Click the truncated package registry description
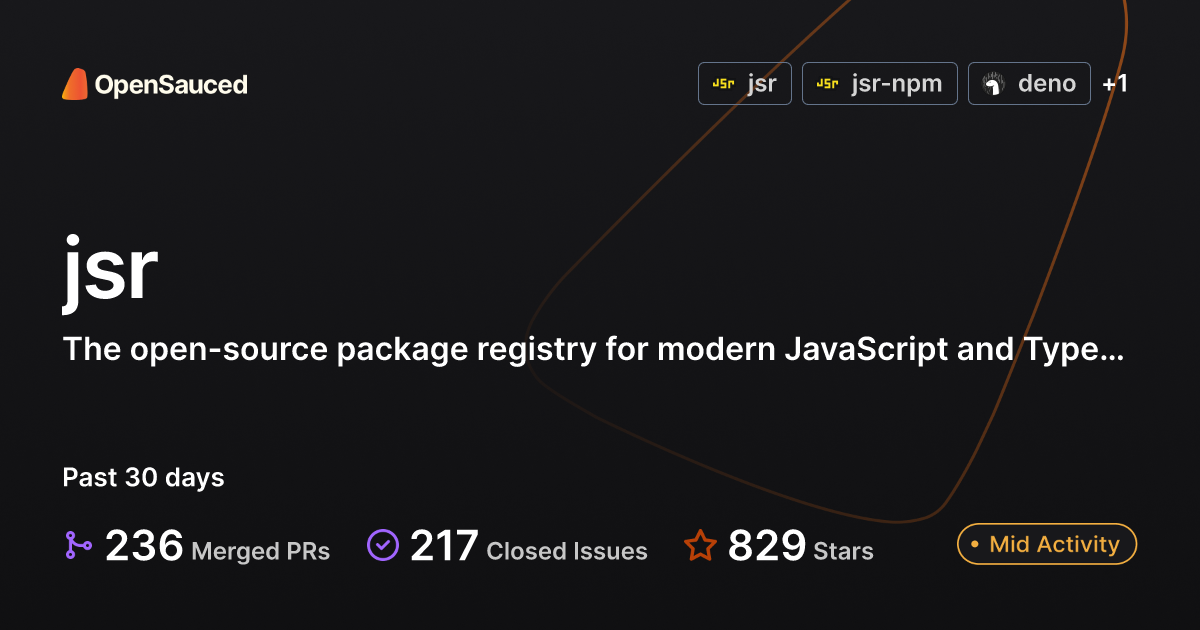 (594, 350)
